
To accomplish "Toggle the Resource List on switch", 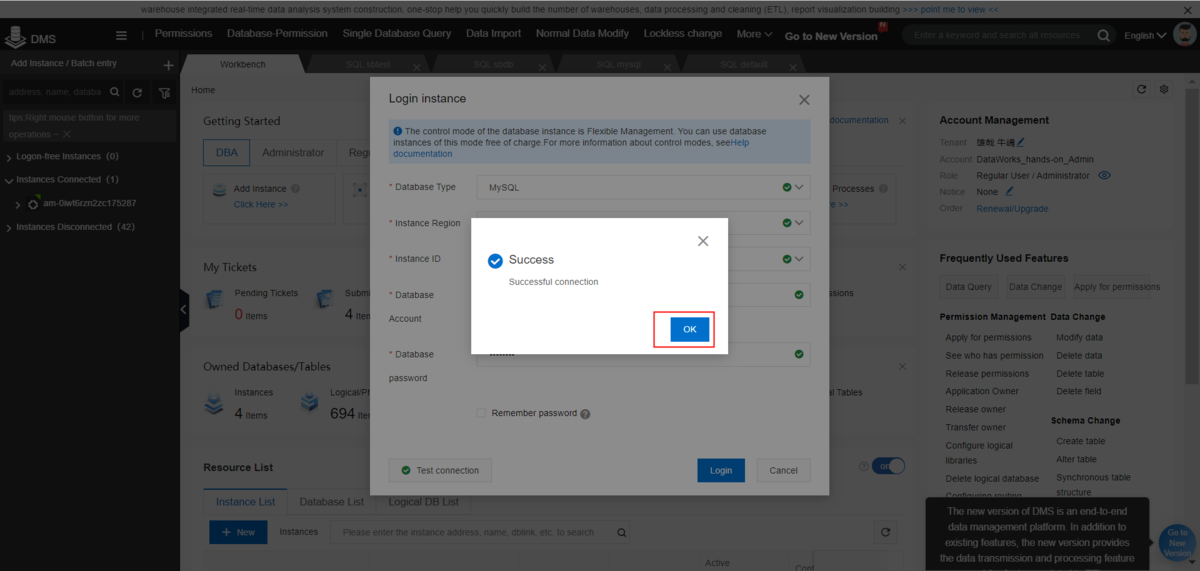I will [888, 466].
